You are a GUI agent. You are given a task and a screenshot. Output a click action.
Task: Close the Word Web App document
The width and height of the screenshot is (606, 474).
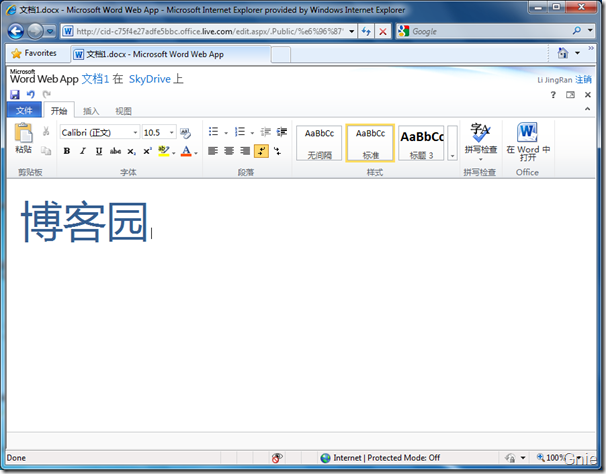pyautogui.click(x=588, y=95)
